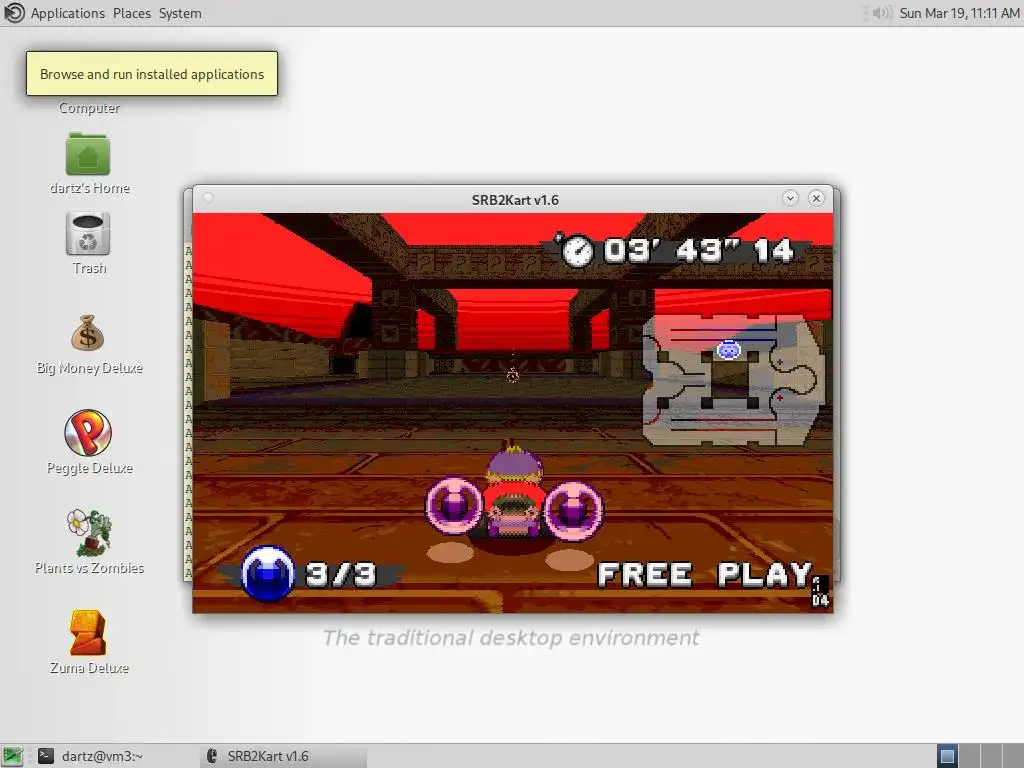Screen dimensions: 1024x768
Task: Minimize the SRB2Kart window with the down-arrow button
Action: (x=790, y=199)
